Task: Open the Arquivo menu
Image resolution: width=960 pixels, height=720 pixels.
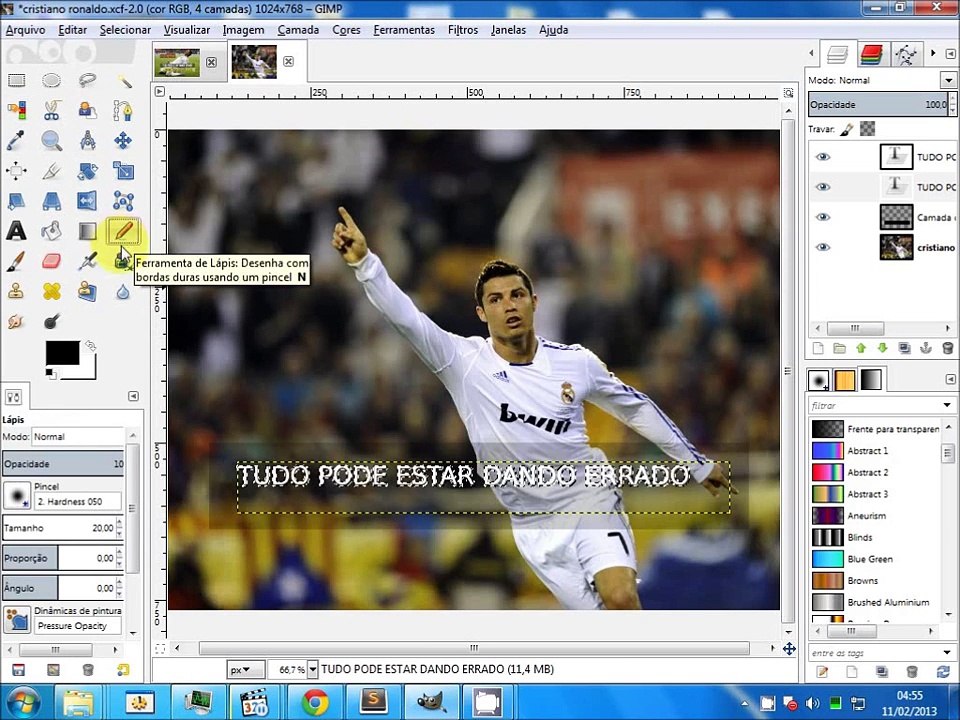Action: [x=25, y=29]
